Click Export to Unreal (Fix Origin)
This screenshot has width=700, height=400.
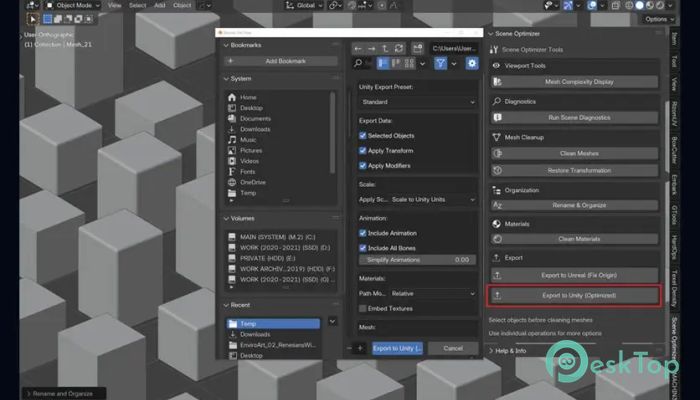[x=575, y=275]
